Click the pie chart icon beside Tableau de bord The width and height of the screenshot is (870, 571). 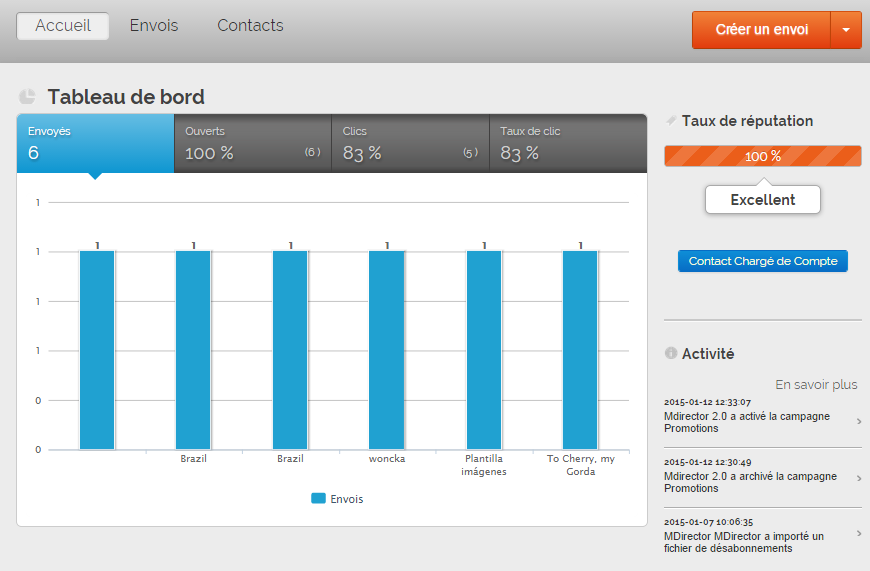point(27,97)
